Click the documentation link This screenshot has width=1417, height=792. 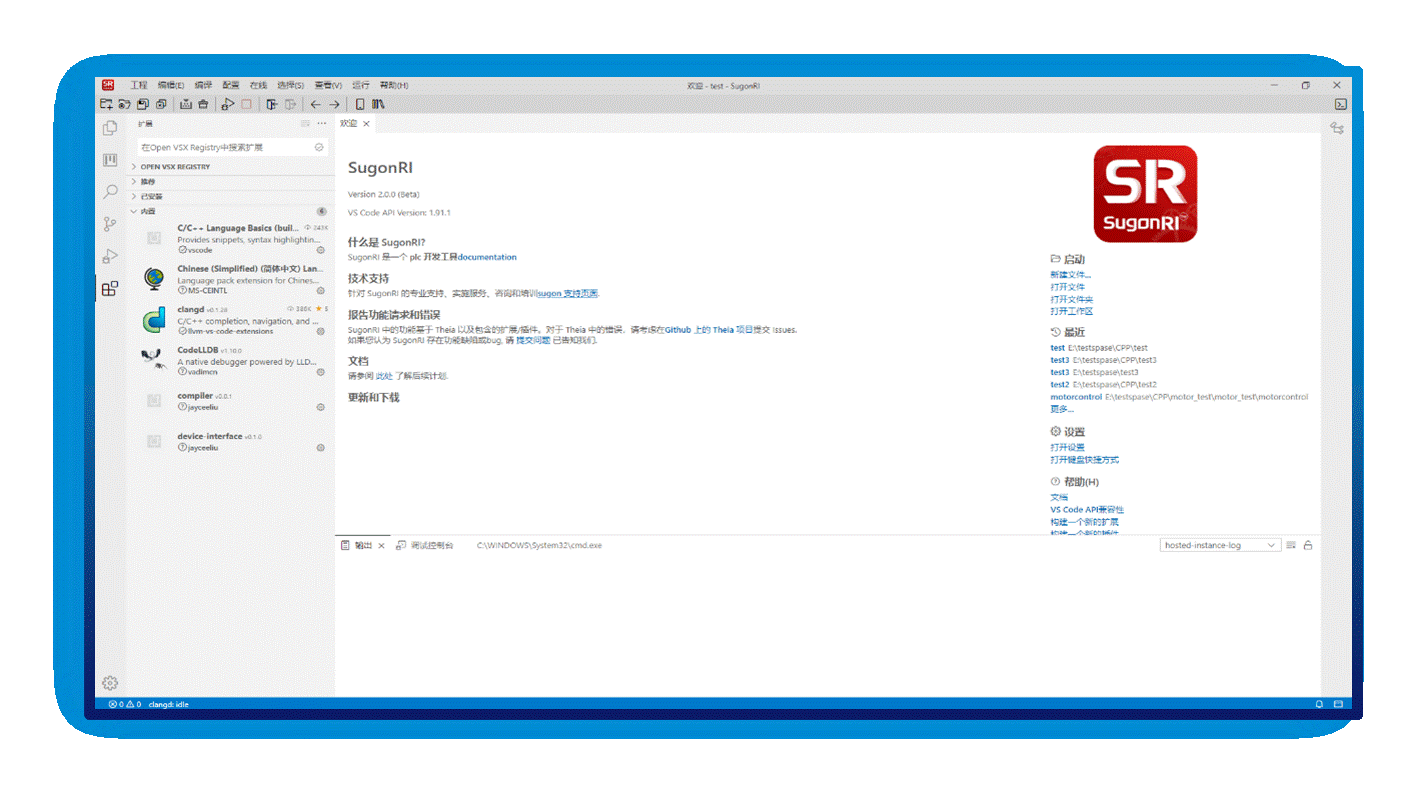487,257
